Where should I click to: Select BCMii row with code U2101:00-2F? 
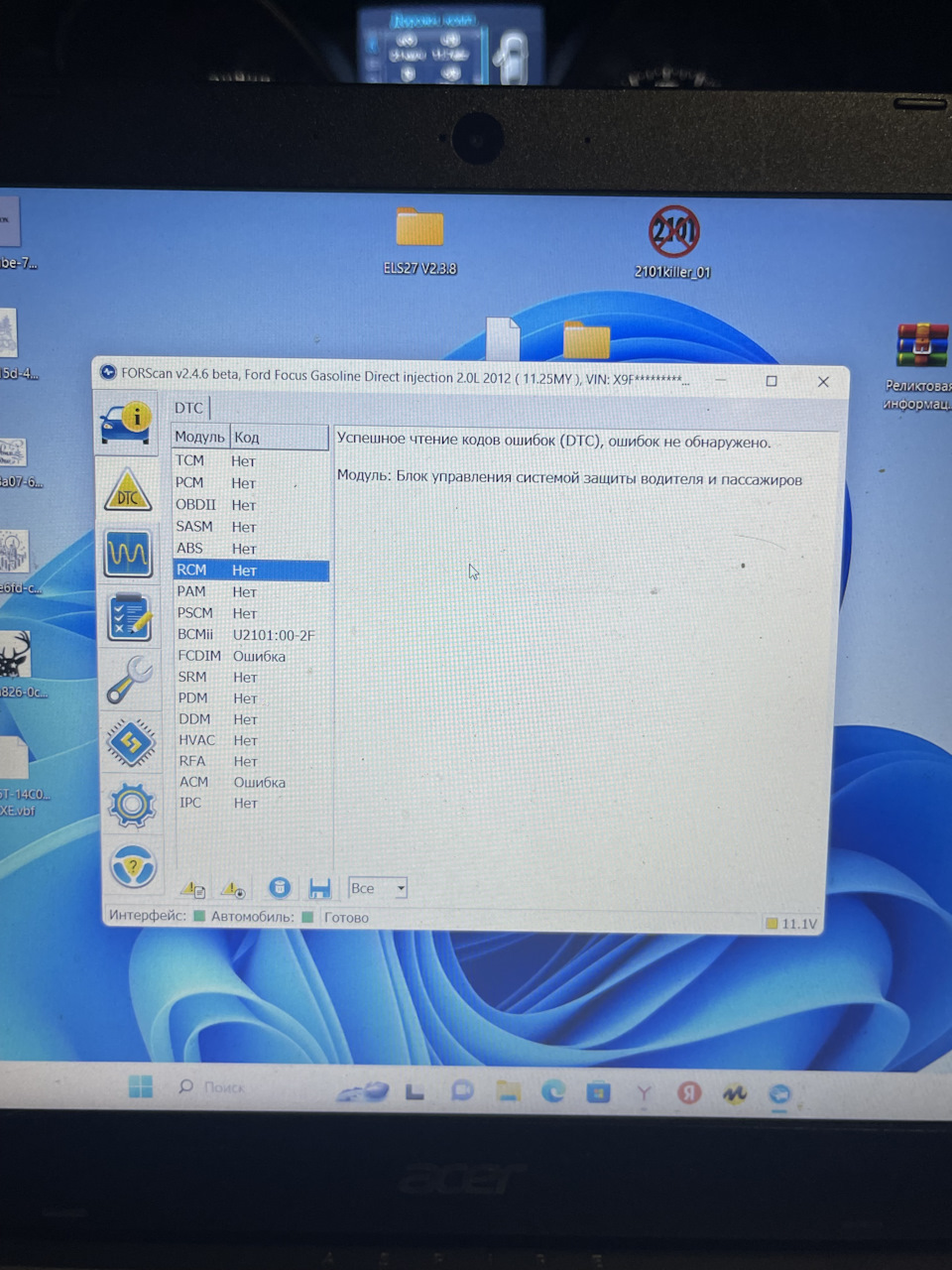click(x=251, y=634)
